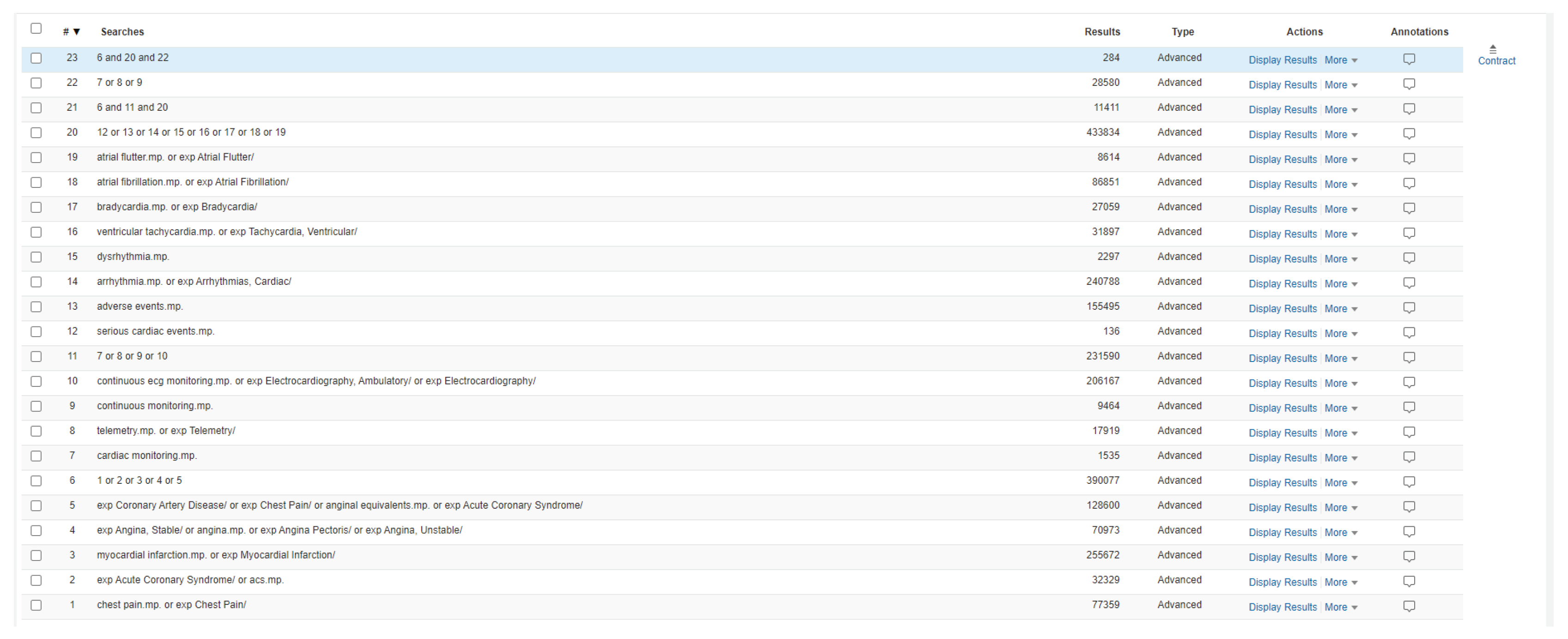
Task: Check the select-all checkbox in header
Action: pyautogui.click(x=36, y=29)
